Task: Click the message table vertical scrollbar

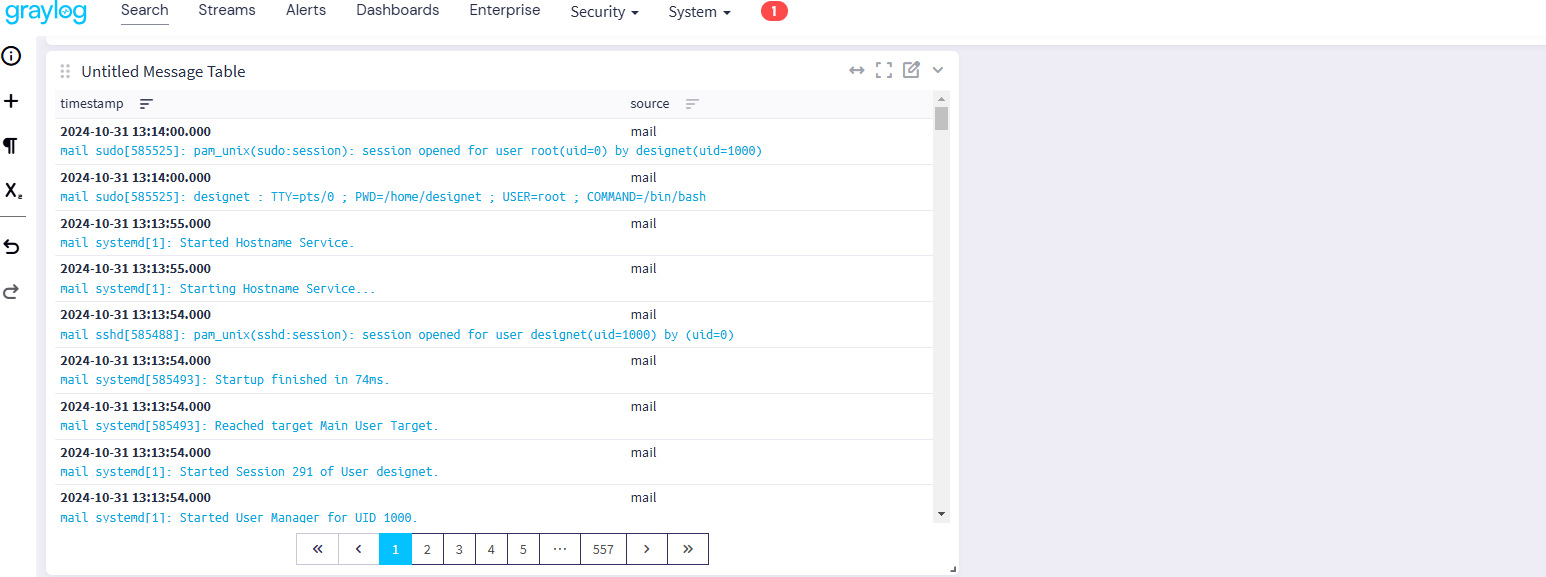Action: [x=941, y=300]
